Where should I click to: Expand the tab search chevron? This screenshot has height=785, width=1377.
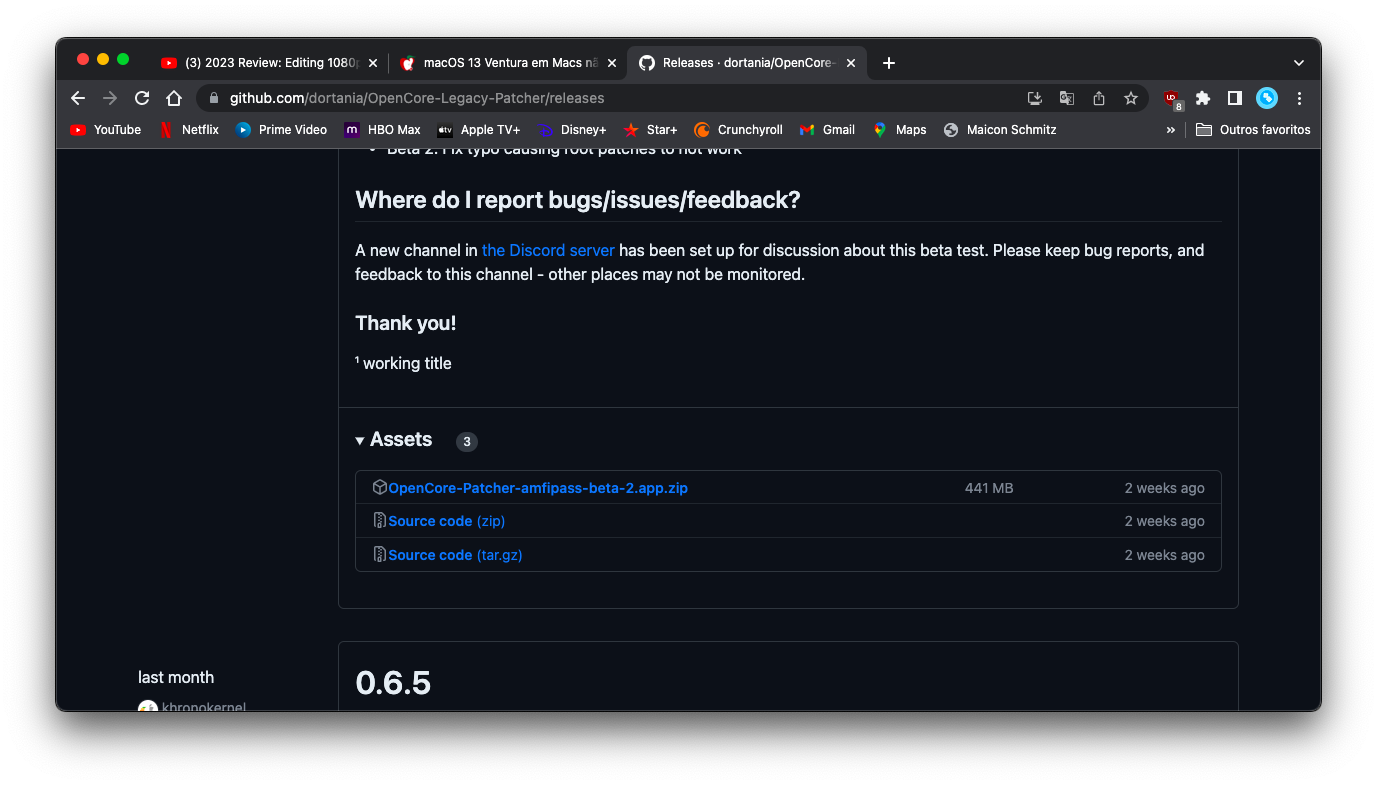pyautogui.click(x=1299, y=63)
